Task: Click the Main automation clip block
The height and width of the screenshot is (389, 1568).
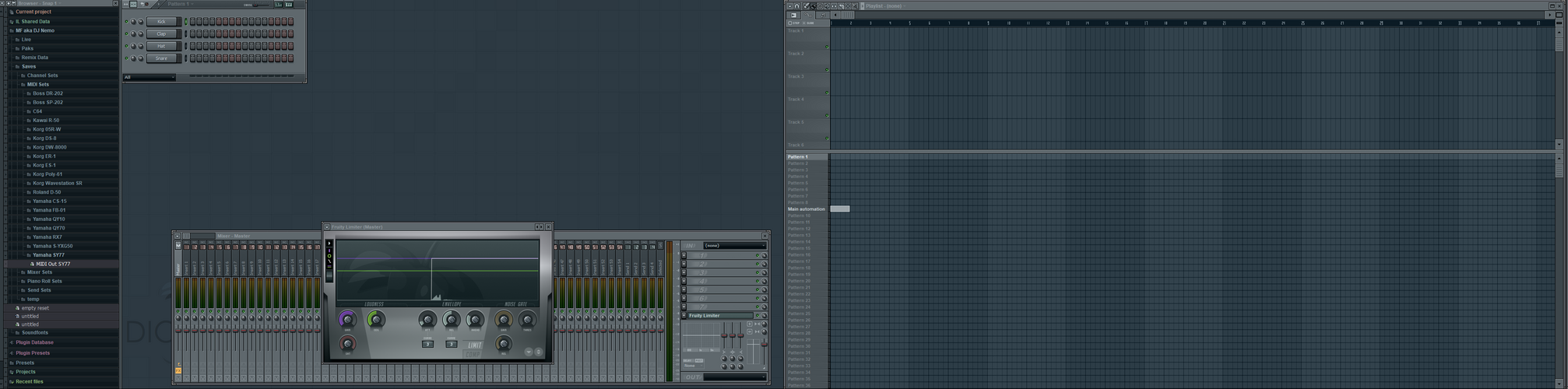Action: (840, 209)
